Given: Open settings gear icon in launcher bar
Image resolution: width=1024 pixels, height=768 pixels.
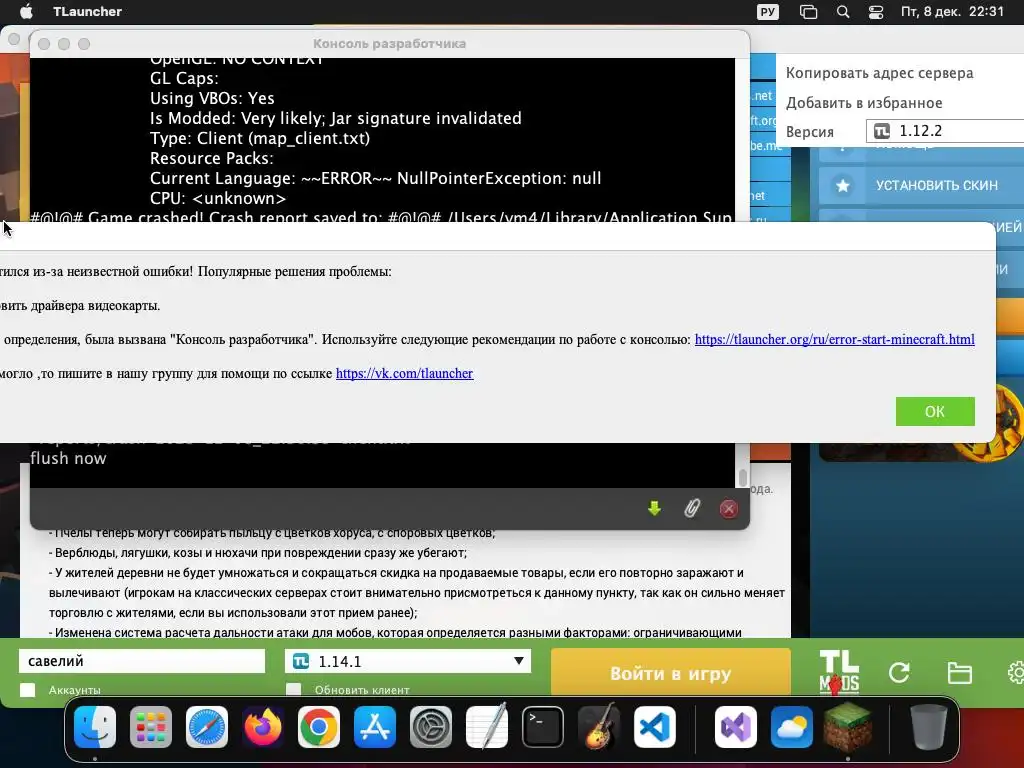Looking at the screenshot, I should click(1016, 673).
